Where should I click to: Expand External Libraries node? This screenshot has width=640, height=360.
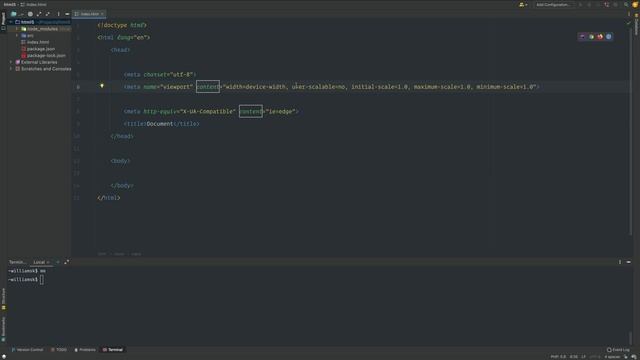coord(11,62)
